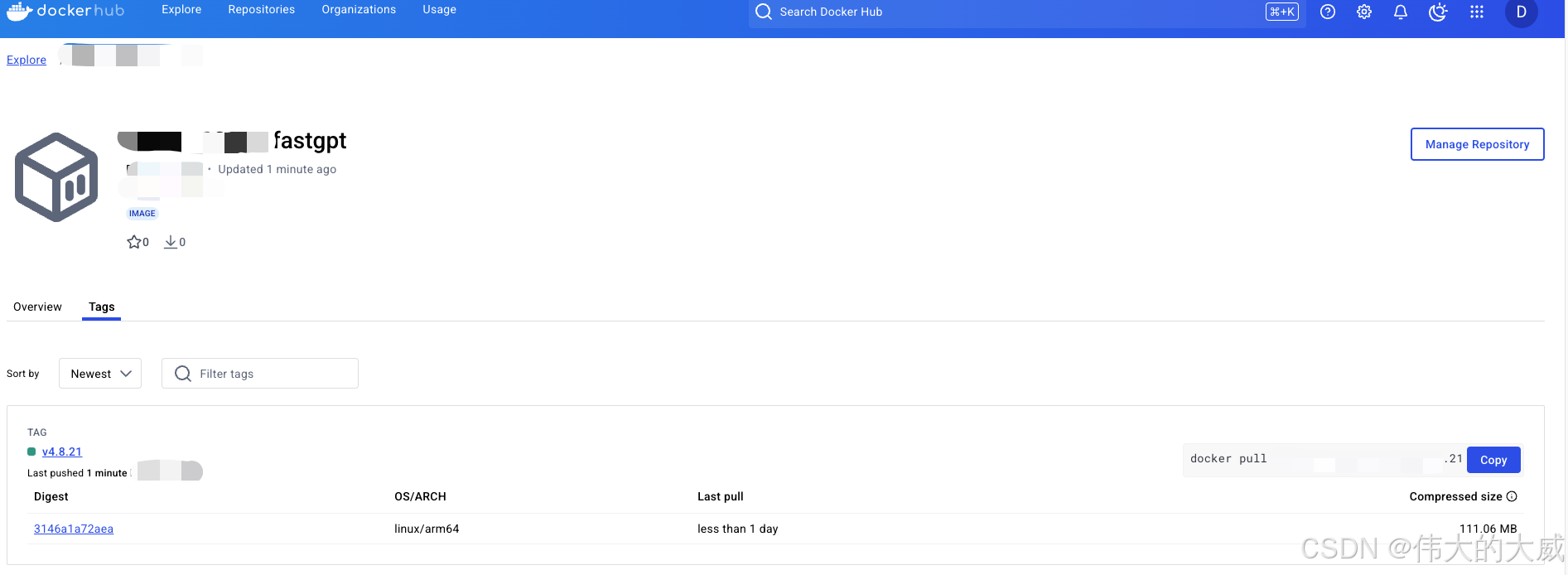Click the Explore breadcrumb link
Viewport: 1568px width, 575px height.
(27, 60)
